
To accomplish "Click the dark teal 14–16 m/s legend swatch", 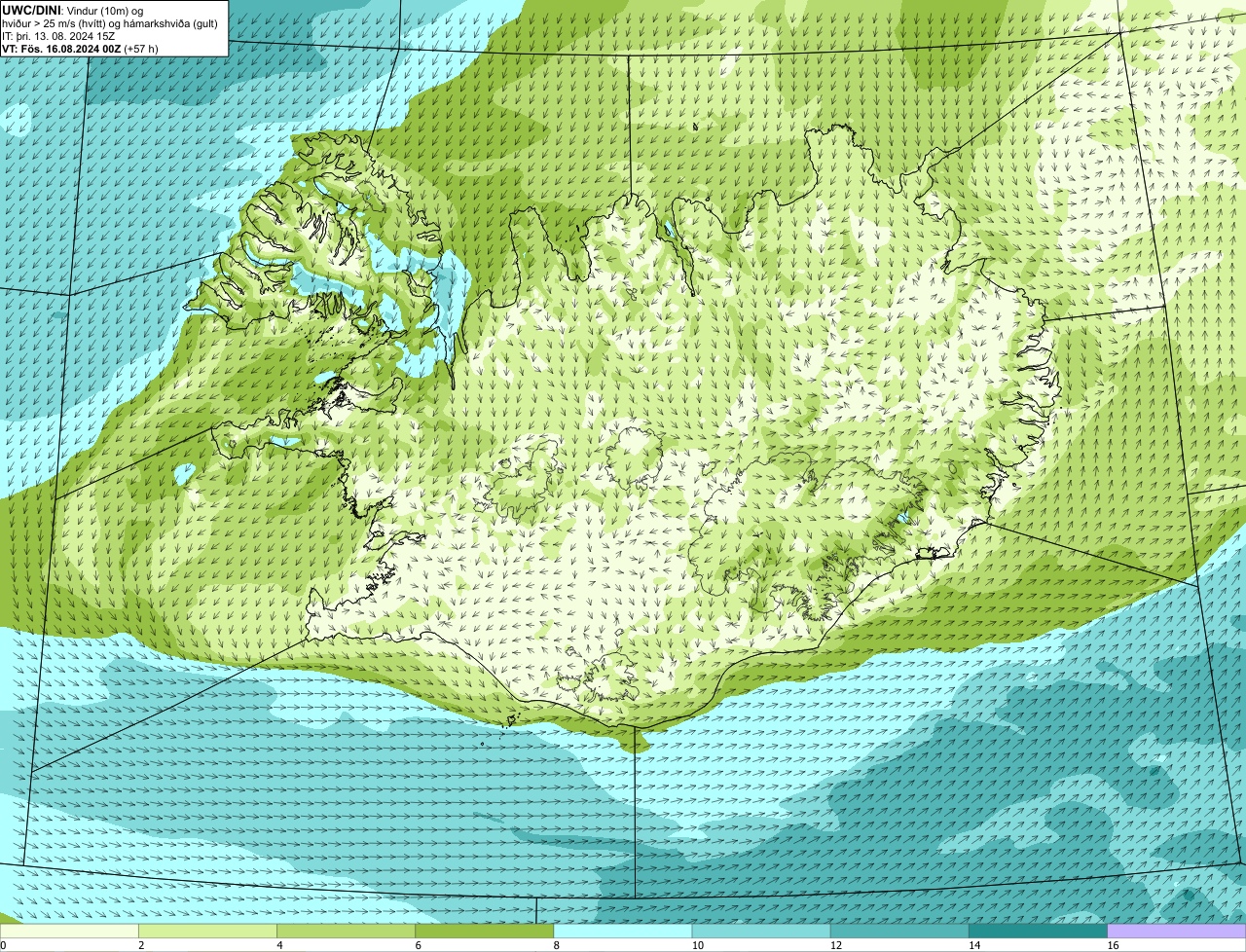I will click(1039, 932).
